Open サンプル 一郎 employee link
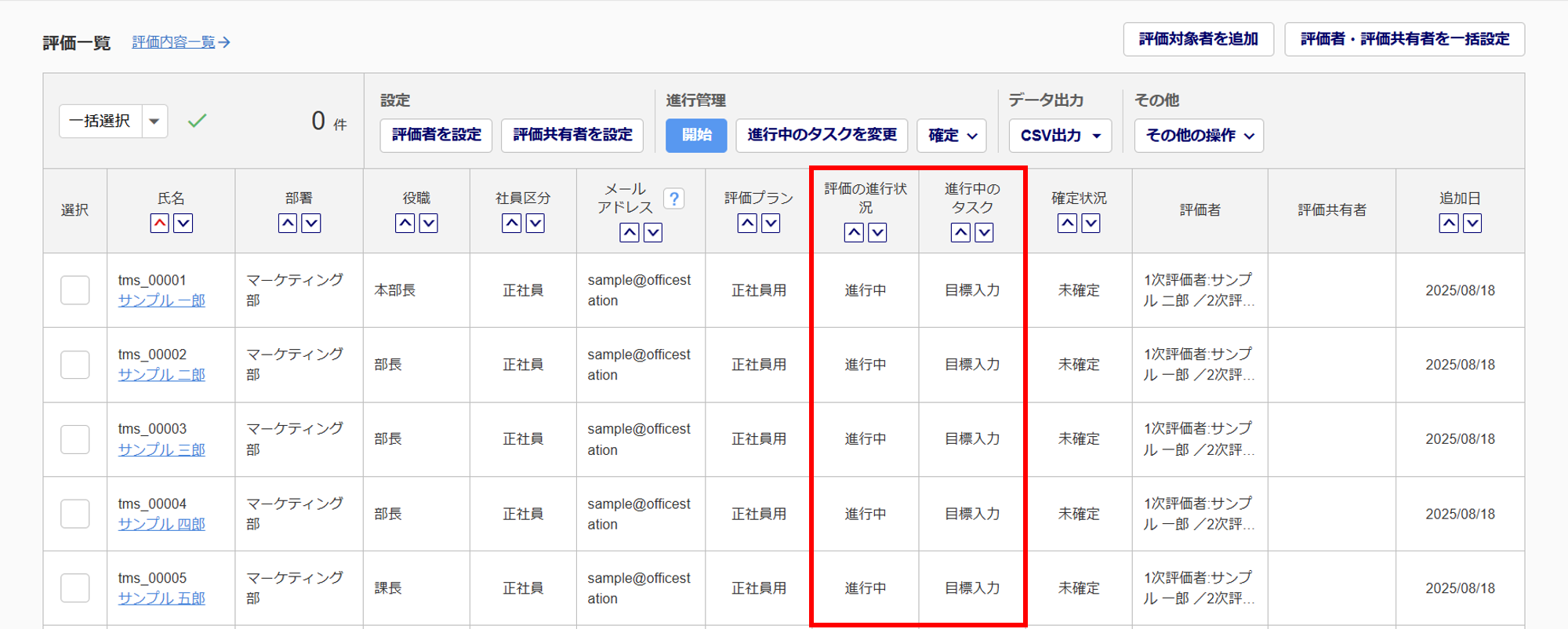The width and height of the screenshot is (1568, 629). click(162, 300)
